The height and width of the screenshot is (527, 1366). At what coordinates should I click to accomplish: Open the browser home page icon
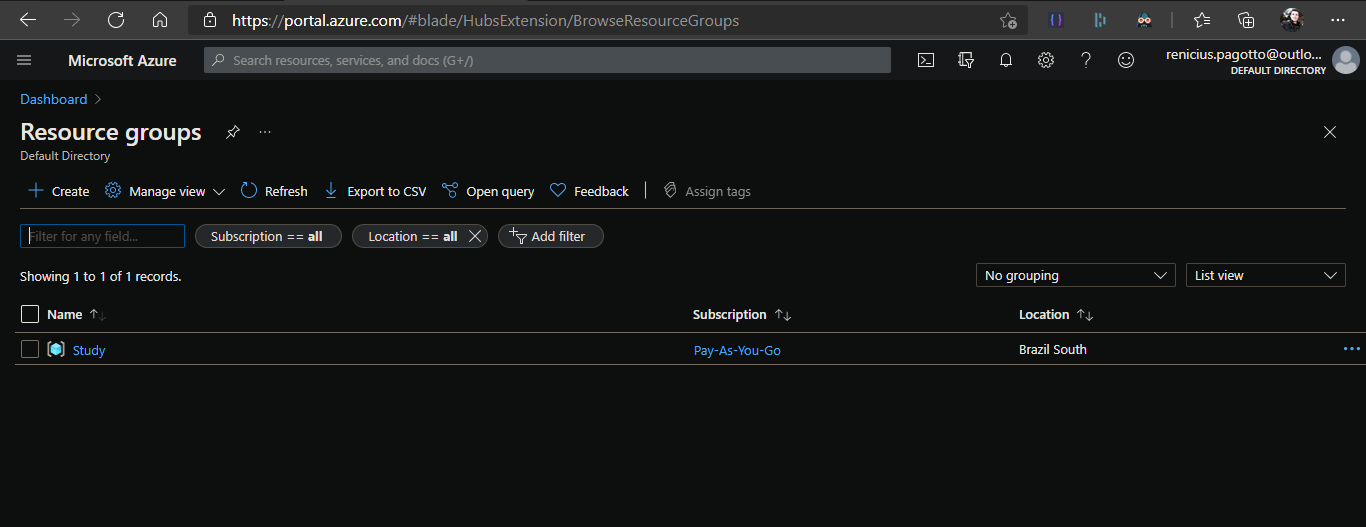pos(160,20)
